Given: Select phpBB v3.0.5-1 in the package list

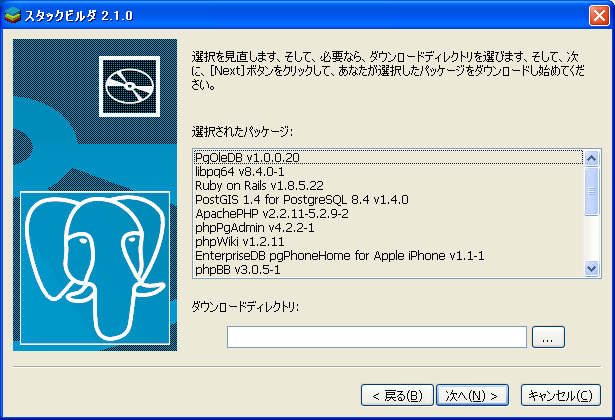Looking at the screenshot, I should tap(236, 269).
